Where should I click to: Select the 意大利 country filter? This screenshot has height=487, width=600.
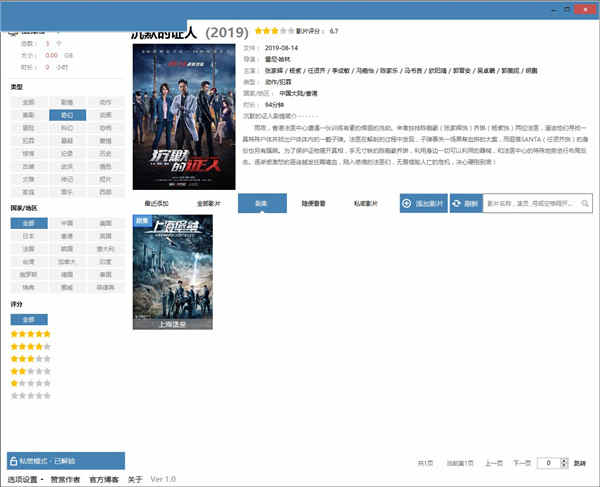click(x=106, y=249)
